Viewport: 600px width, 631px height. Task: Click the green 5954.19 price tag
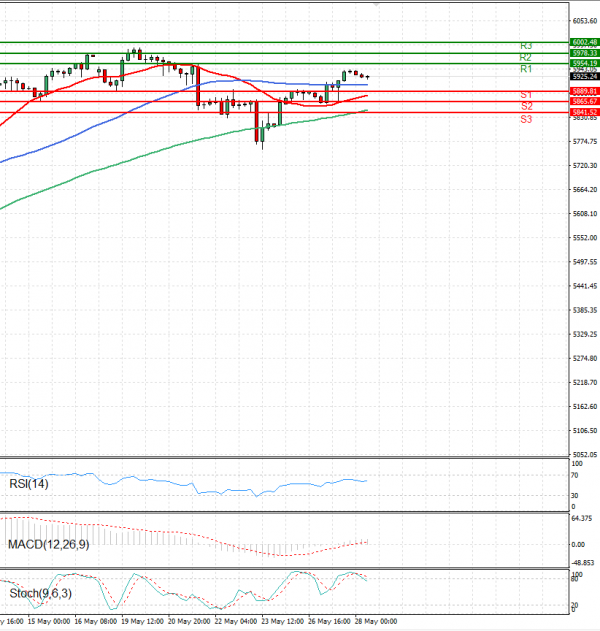tap(585, 63)
